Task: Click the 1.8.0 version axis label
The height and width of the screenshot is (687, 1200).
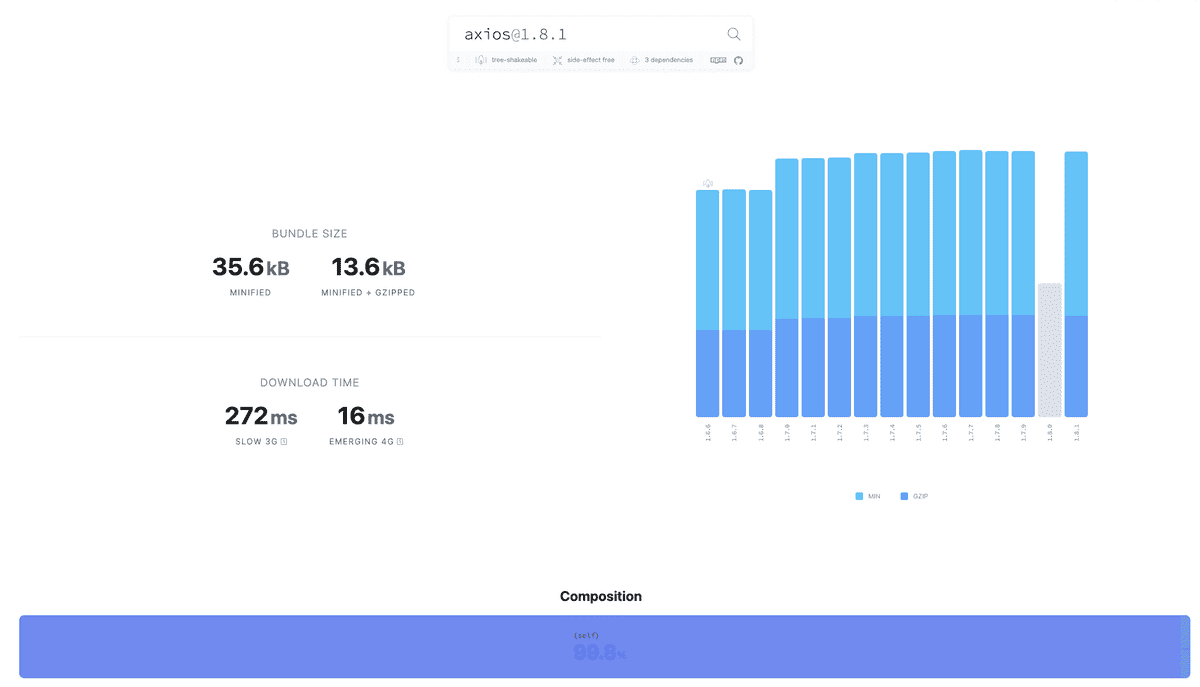Action: tap(1050, 432)
